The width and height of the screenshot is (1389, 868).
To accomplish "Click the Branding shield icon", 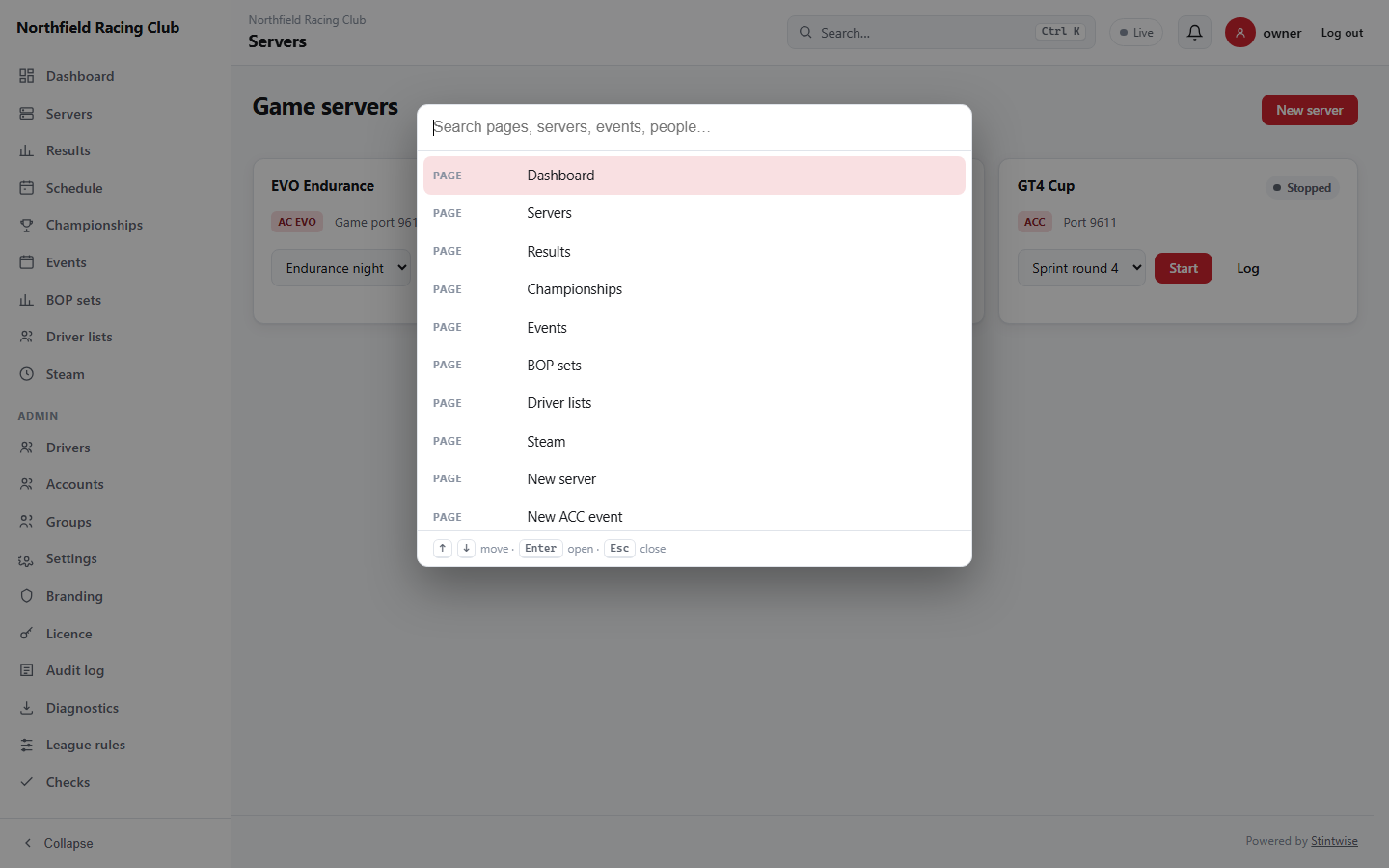I will click(27, 596).
